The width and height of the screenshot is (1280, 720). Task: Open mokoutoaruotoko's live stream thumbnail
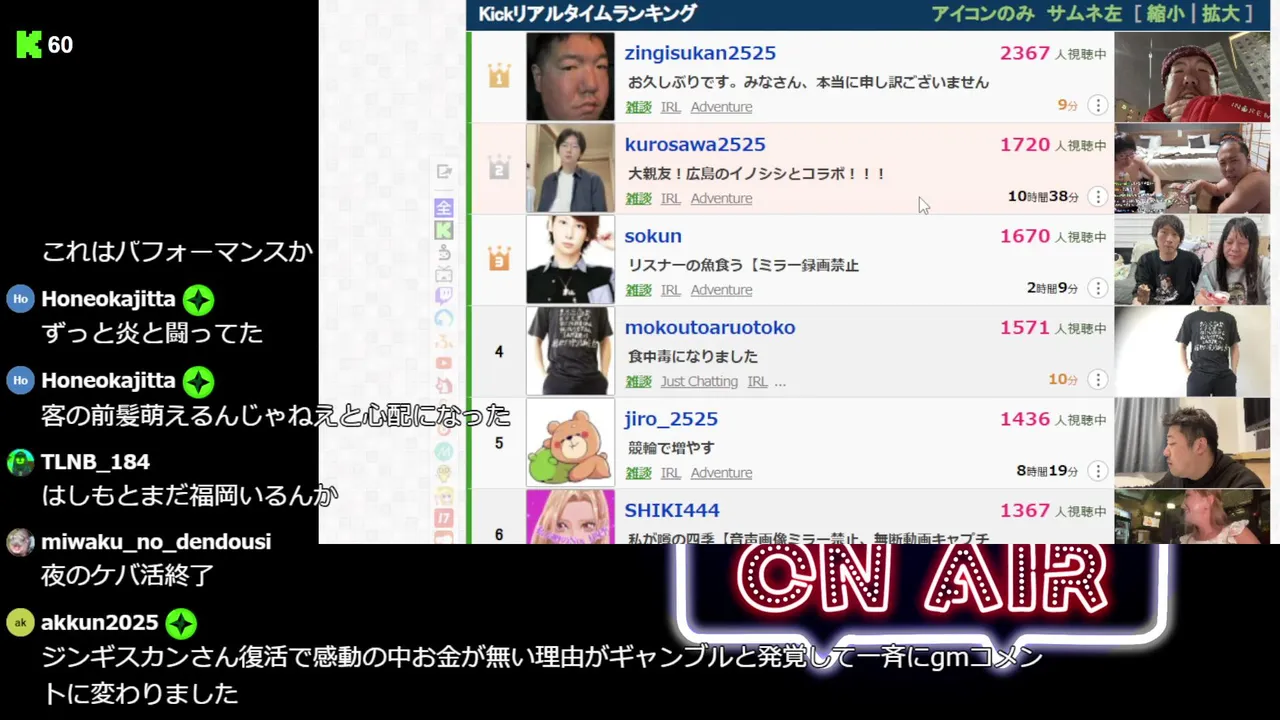1192,351
